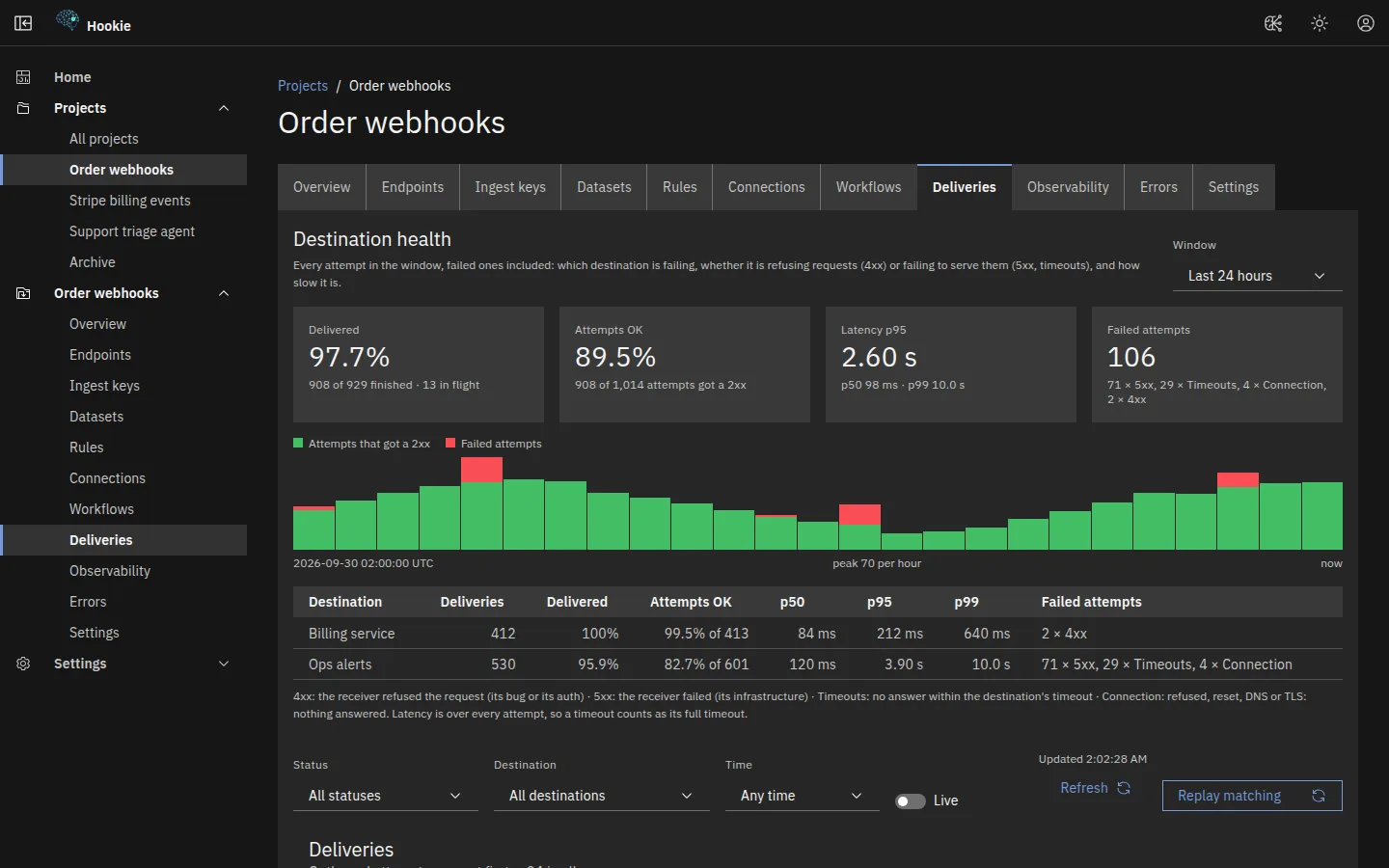This screenshot has width=1389, height=868.
Task: Open Stripe billing events project
Action: click(123, 201)
